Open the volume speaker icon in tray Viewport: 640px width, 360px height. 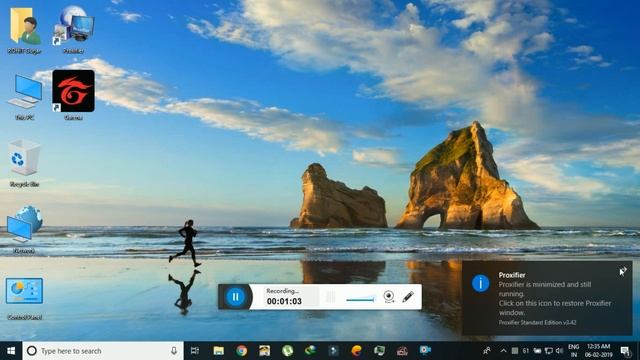click(x=560, y=351)
